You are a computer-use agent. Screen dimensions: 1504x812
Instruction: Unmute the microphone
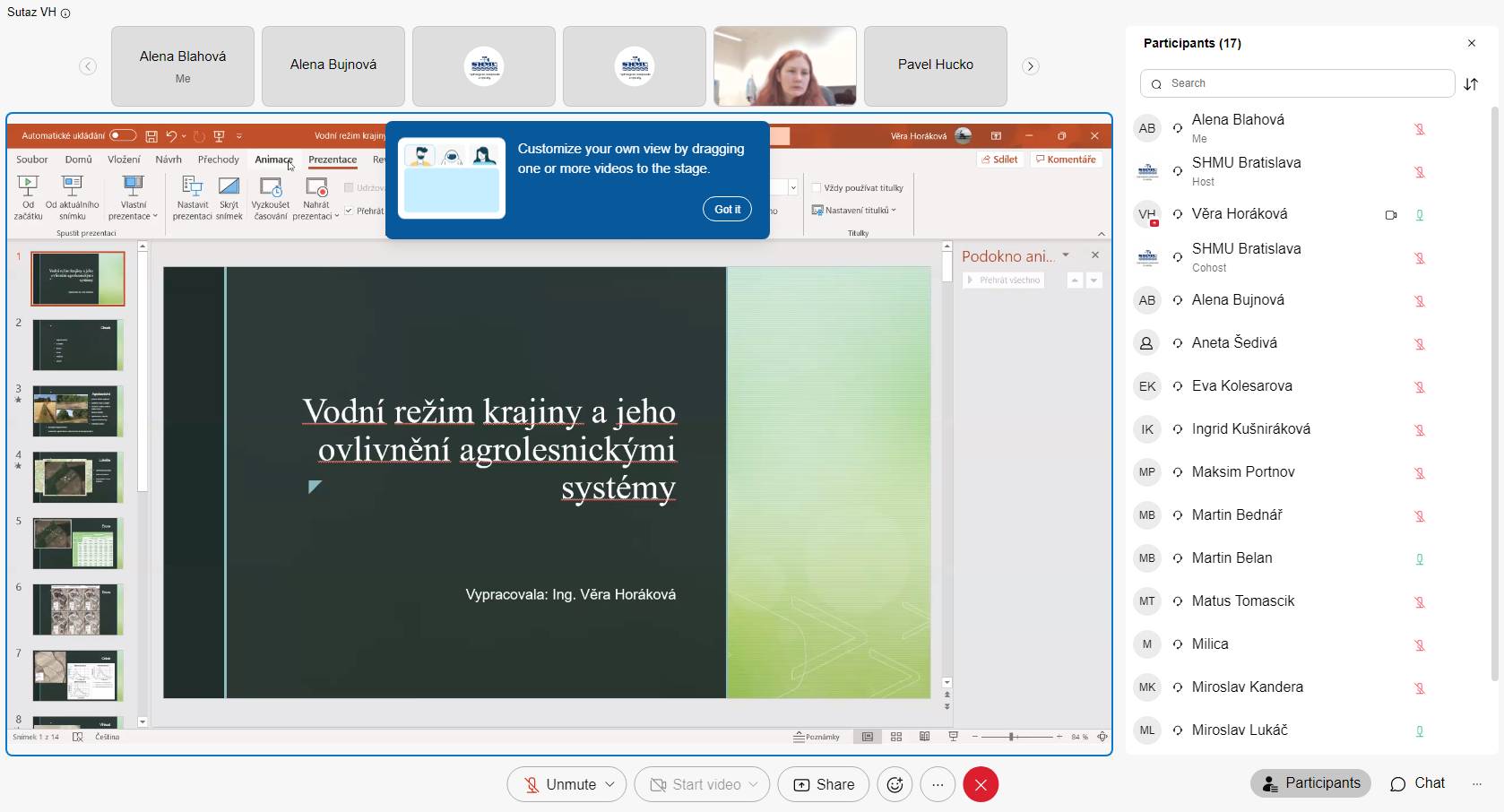[559, 785]
